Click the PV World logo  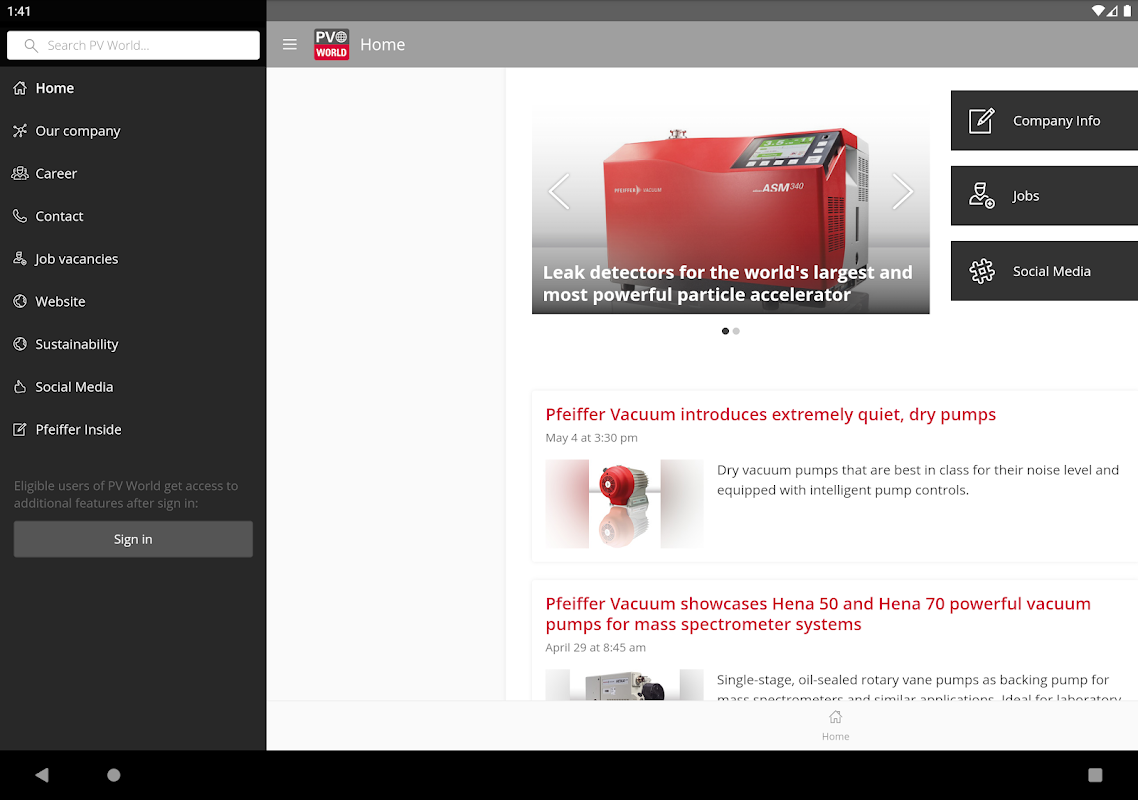[332, 44]
